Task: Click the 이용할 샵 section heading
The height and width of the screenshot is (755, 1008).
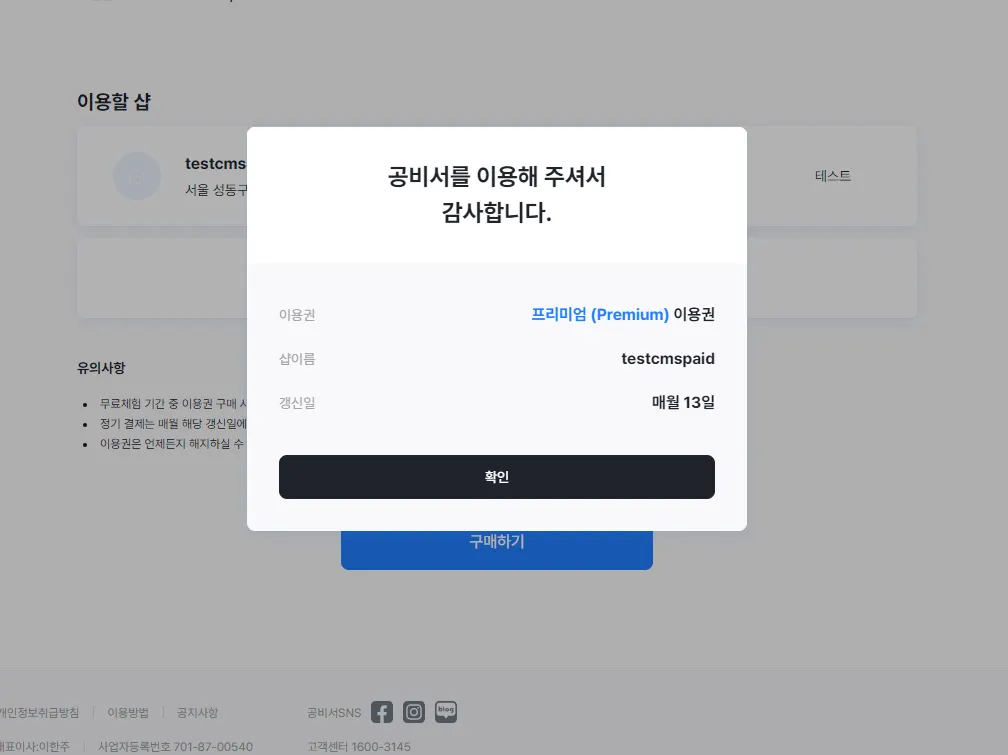Action: [114, 102]
